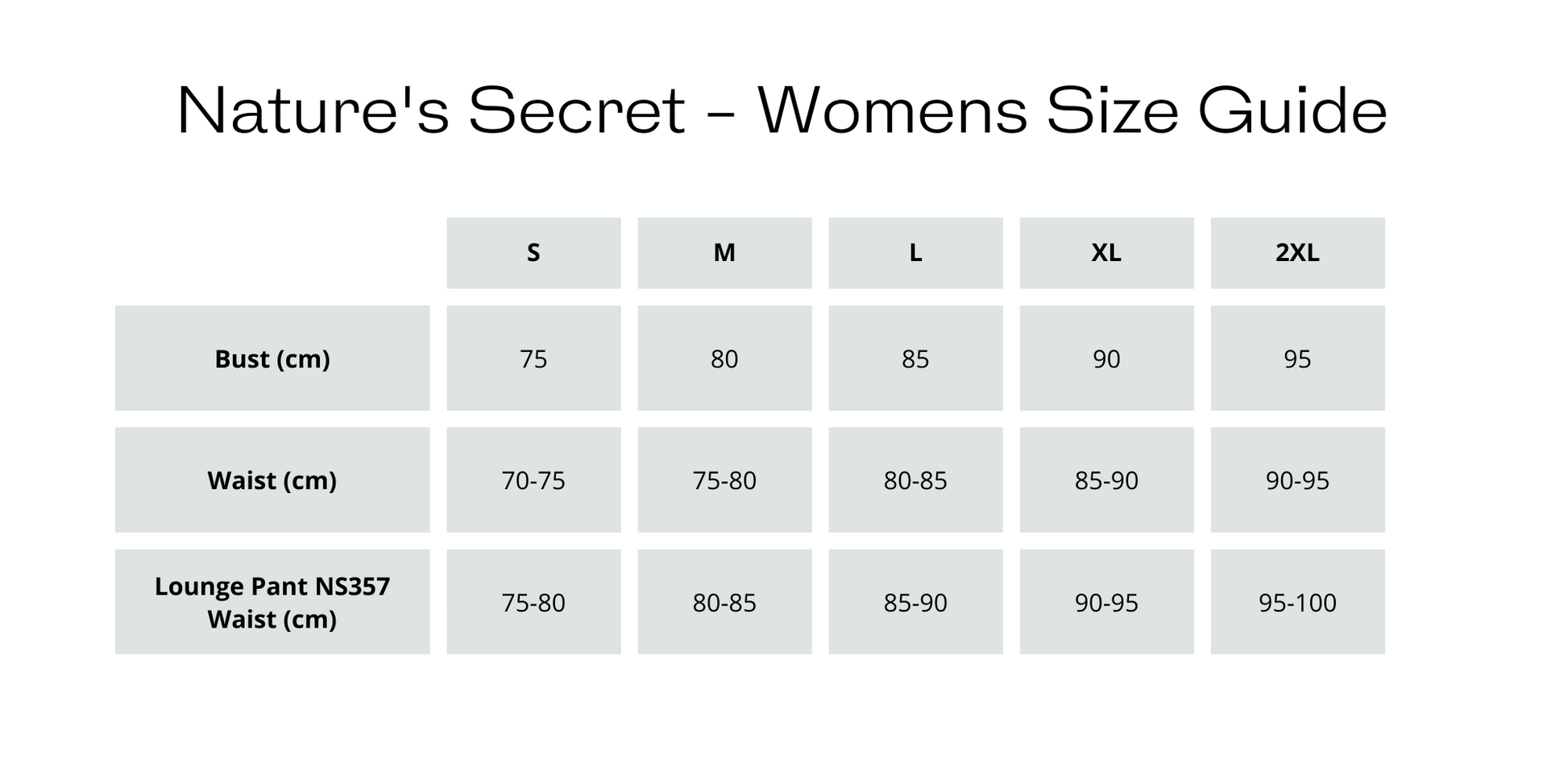The width and height of the screenshot is (1568, 784).
Task: Click the Waist row cell under size XL
Action: click(1106, 480)
